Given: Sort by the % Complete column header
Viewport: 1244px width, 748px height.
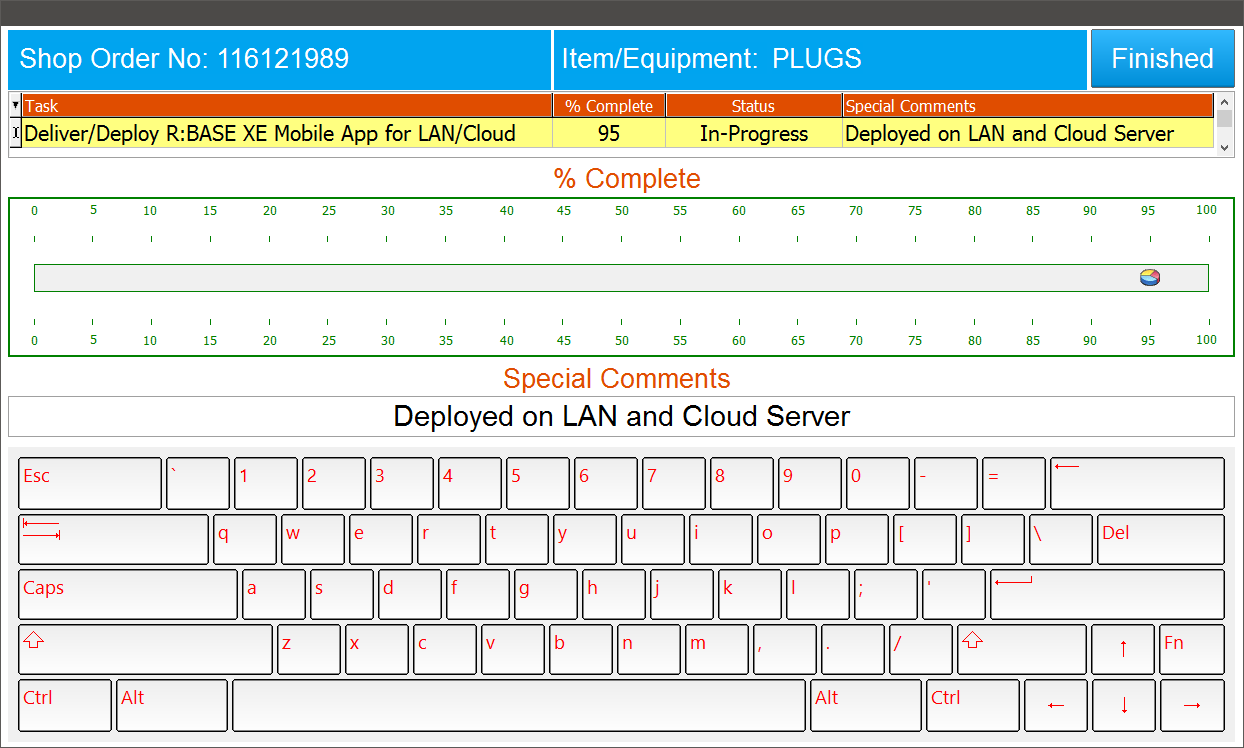Looking at the screenshot, I should [x=608, y=106].
